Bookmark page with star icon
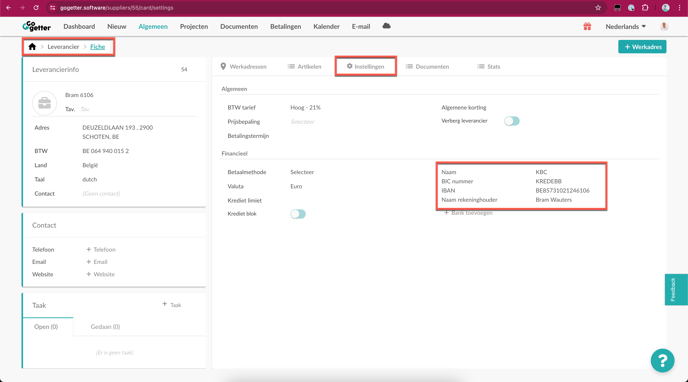Viewport: 688px width, 382px height. (x=598, y=7)
